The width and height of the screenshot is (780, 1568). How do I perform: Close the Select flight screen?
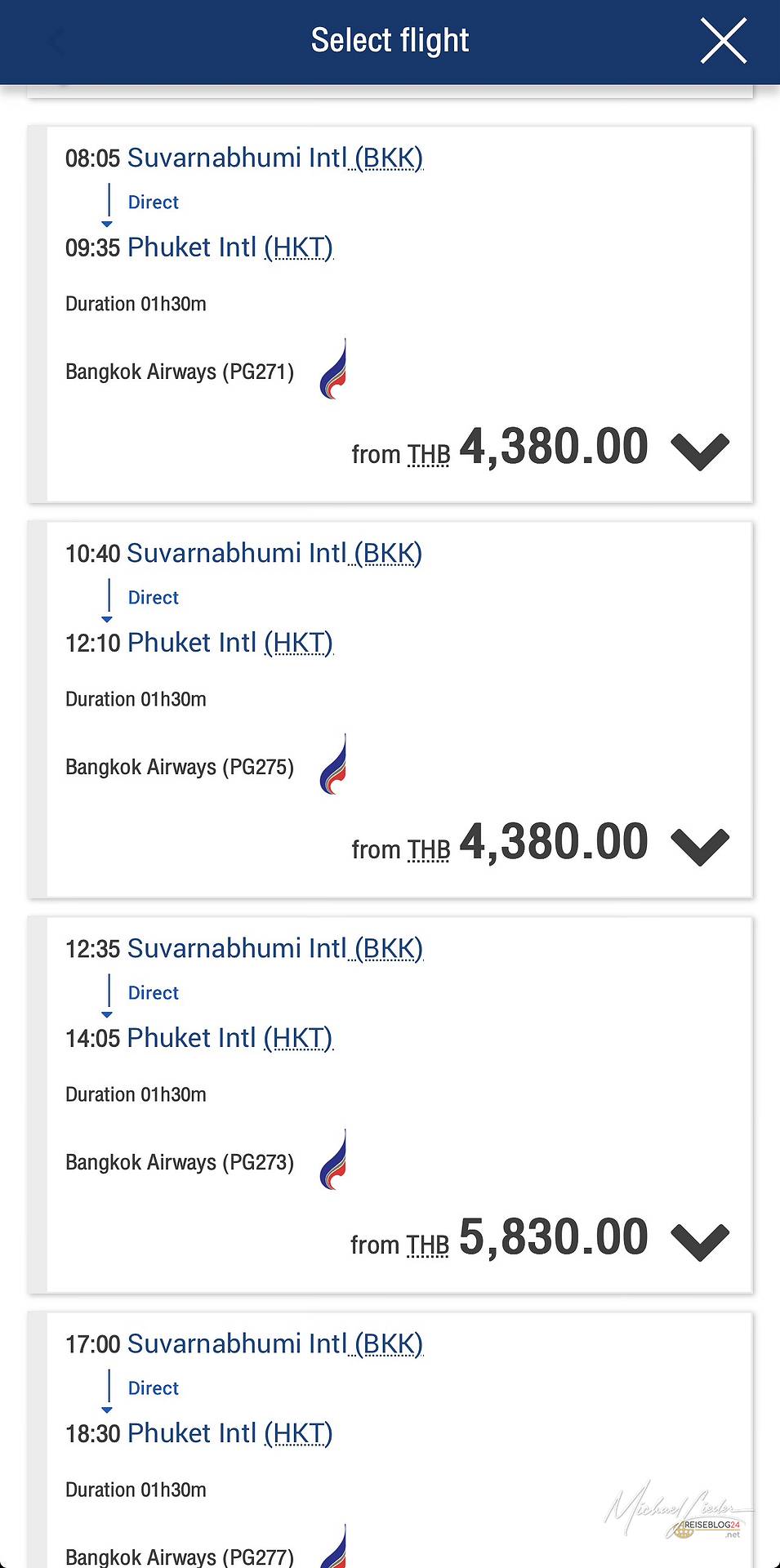click(723, 41)
